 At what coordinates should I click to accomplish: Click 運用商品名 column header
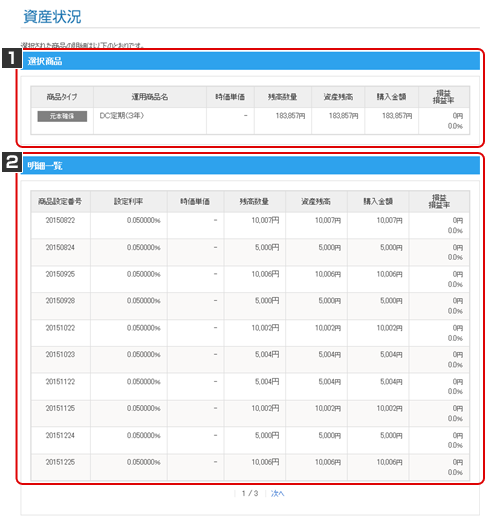coord(150,97)
